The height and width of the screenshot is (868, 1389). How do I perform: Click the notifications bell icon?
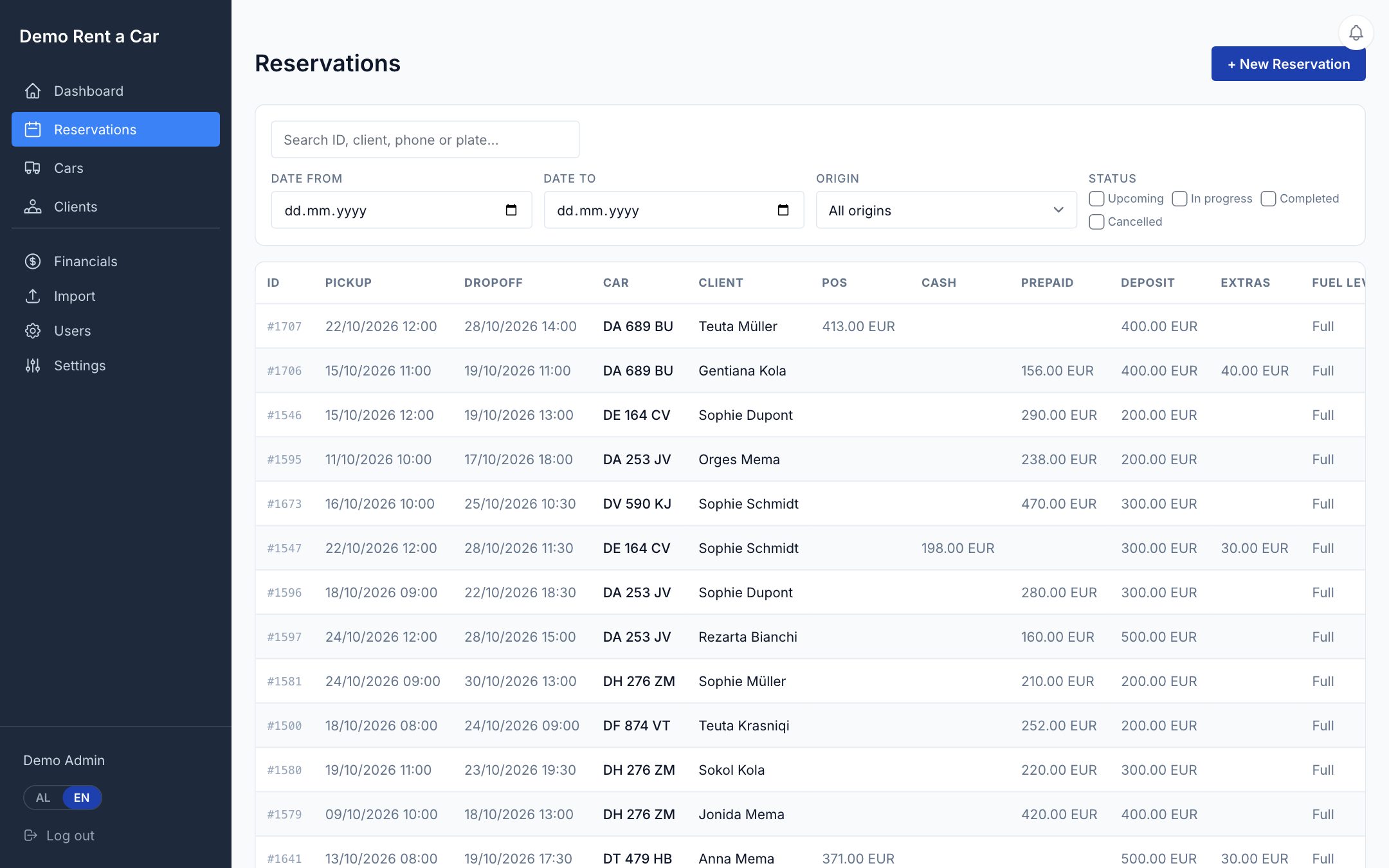tap(1356, 33)
